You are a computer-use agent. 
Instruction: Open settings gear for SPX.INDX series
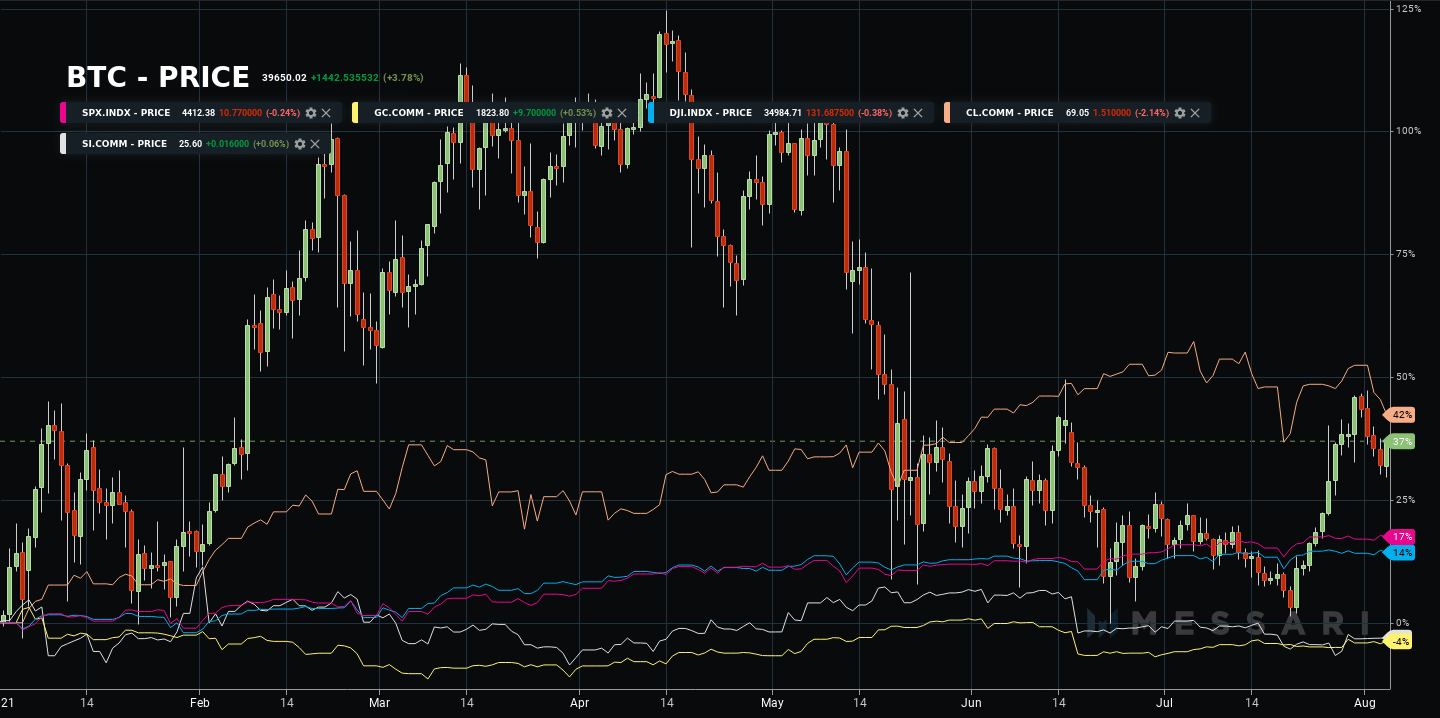pos(311,113)
